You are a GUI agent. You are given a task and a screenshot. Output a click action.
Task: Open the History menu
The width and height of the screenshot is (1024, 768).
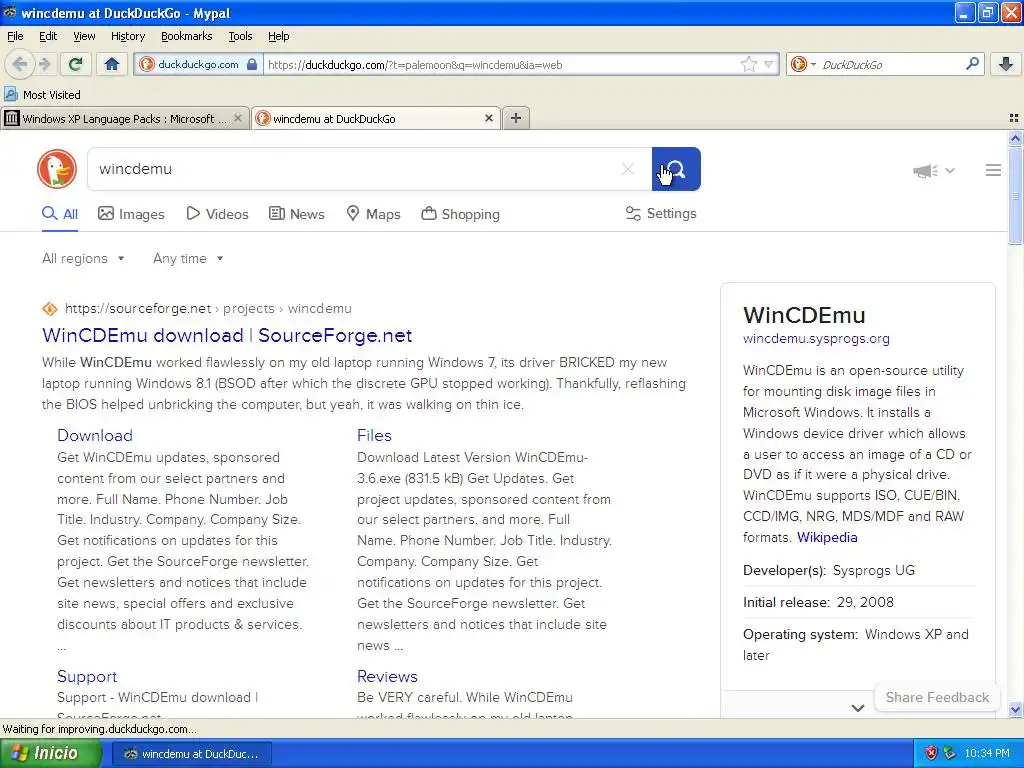click(x=127, y=36)
